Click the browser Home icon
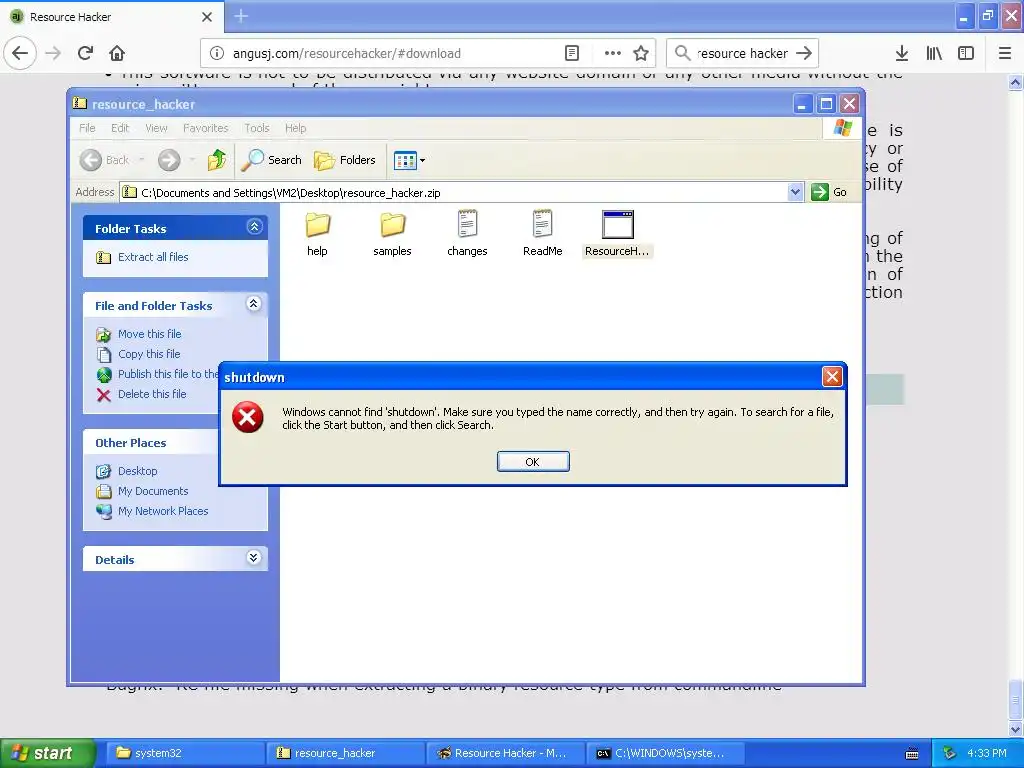This screenshot has height=768, width=1024. (117, 53)
